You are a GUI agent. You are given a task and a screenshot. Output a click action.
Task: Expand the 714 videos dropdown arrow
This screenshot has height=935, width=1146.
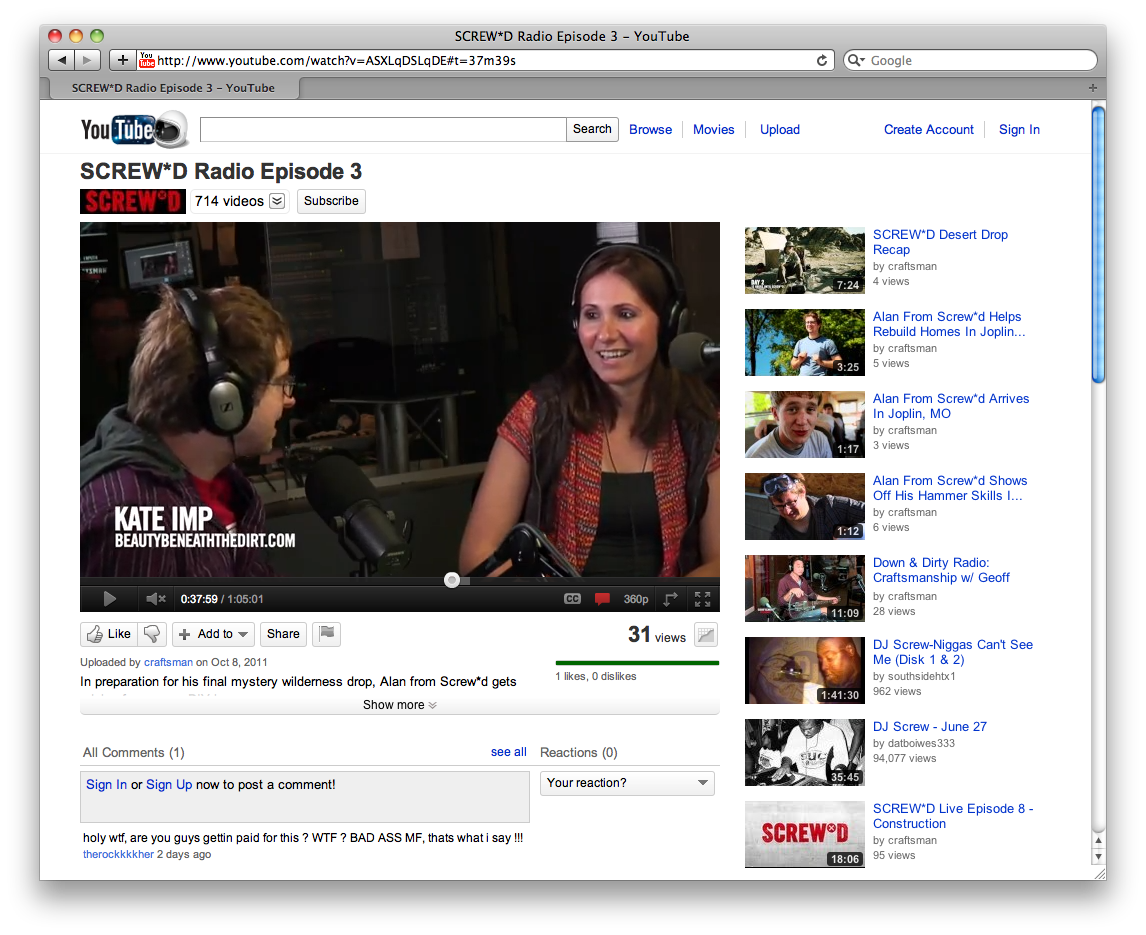277,201
